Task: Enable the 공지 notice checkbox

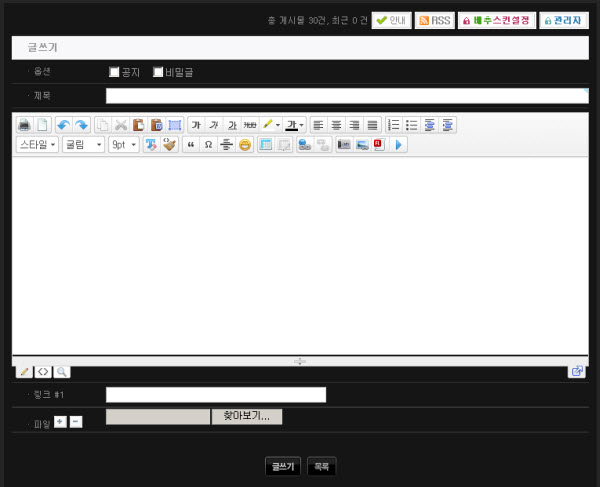Action: click(114, 72)
